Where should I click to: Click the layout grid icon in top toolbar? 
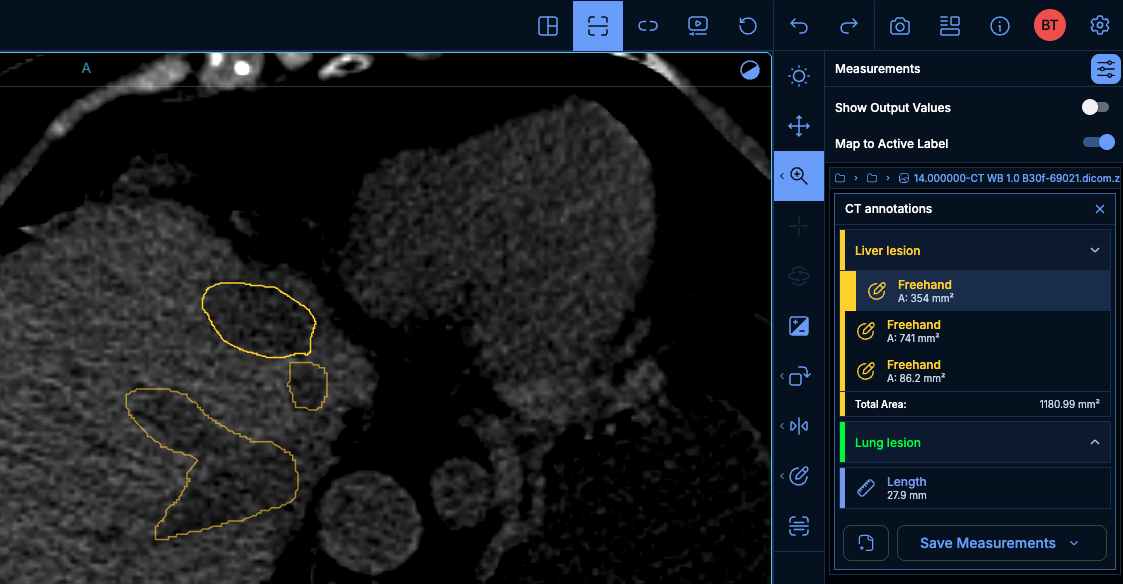[548, 26]
